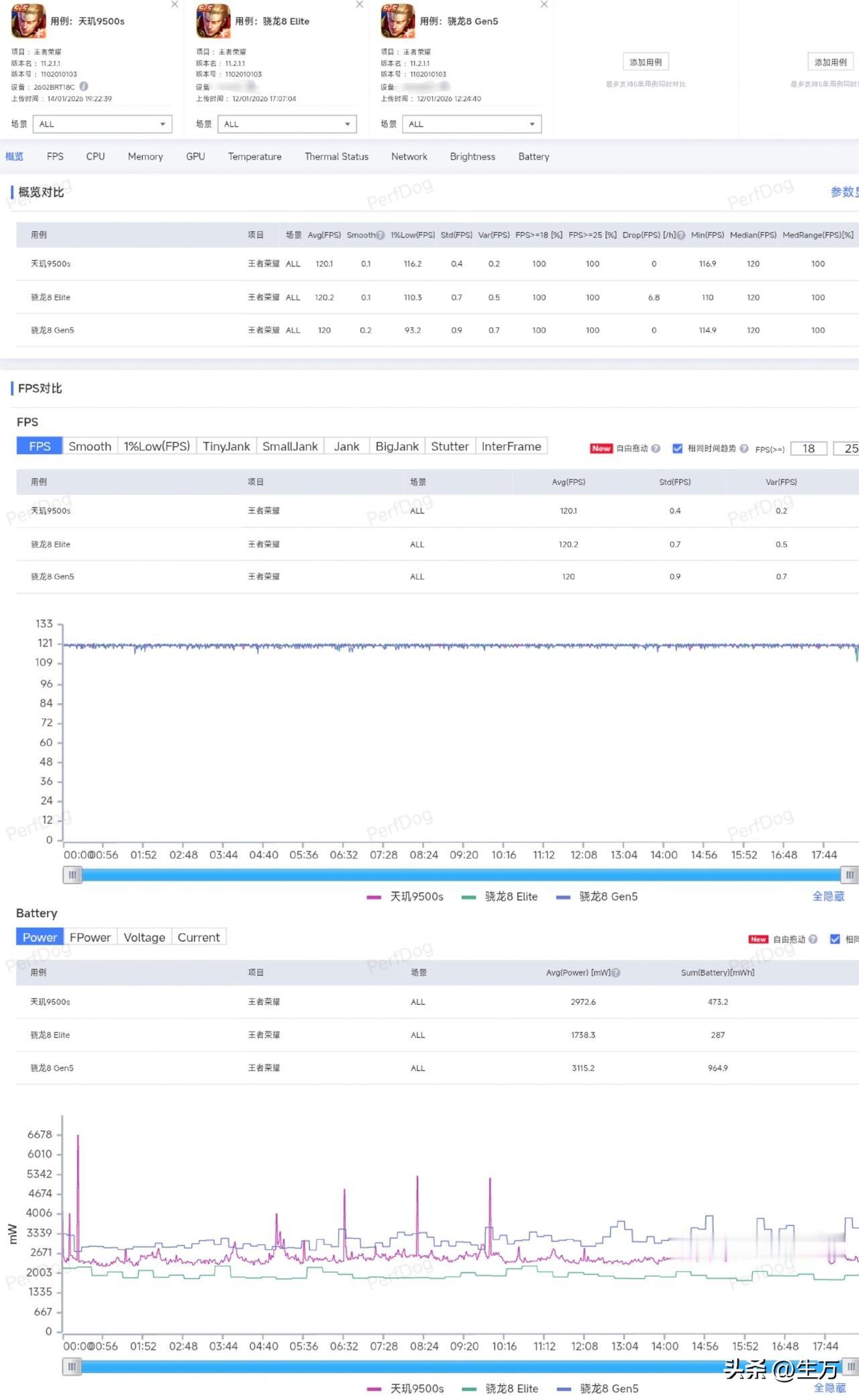Click 全隐藏 link under FPS chart
Screen dimensions: 859x1400
(x=828, y=897)
